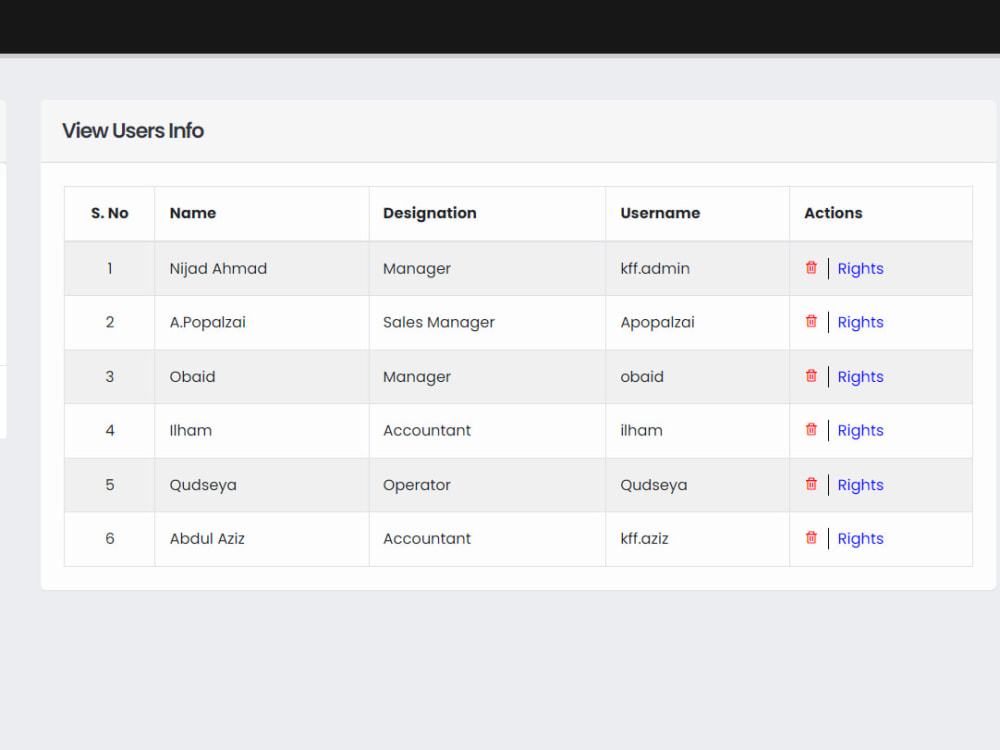Viewport: 1000px width, 750px height.
Task: Click serial number 5 cell
Action: (x=110, y=485)
